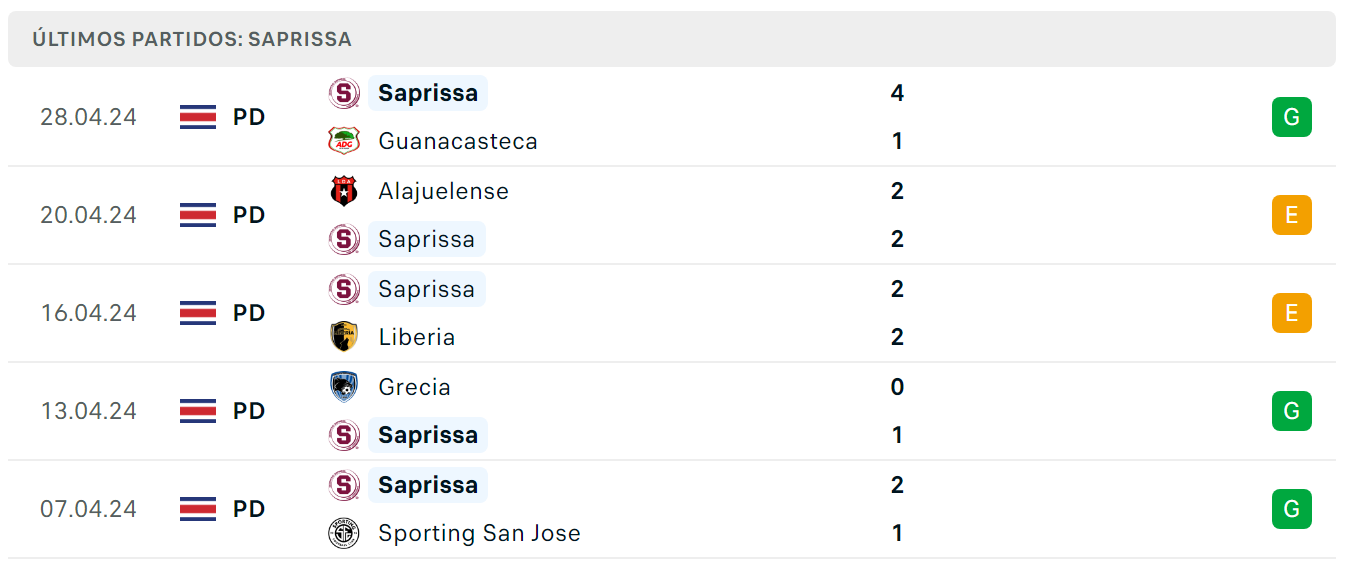Viewport: 1354px width, 571px height.
Task: Click green G badge for 07.04.24 match
Action: [x=1291, y=509]
